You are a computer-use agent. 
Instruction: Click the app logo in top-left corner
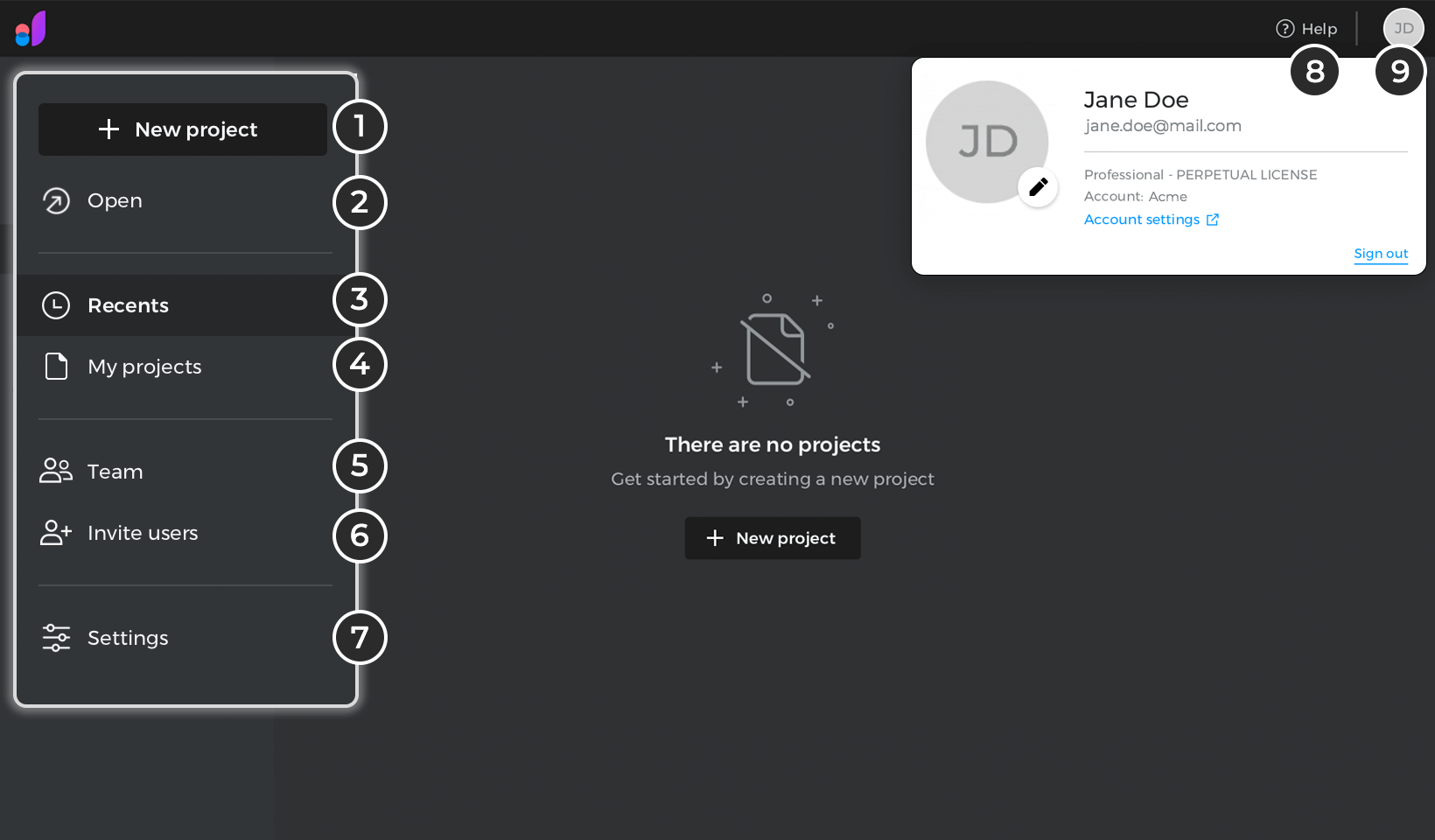pos(31,29)
